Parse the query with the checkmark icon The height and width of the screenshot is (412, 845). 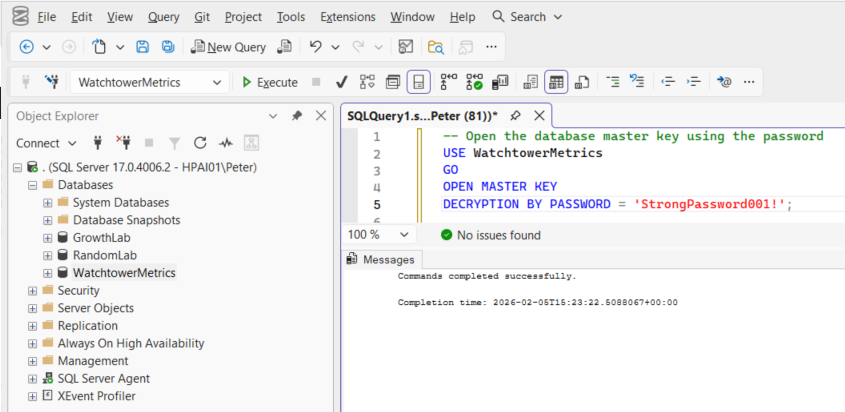click(x=341, y=82)
